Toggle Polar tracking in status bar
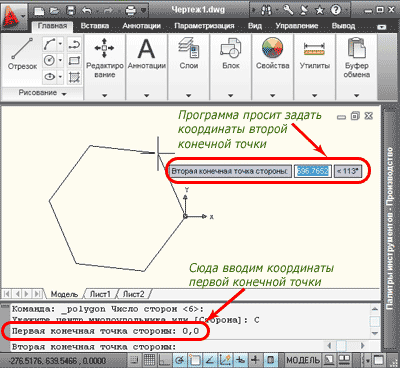 pos(179,360)
